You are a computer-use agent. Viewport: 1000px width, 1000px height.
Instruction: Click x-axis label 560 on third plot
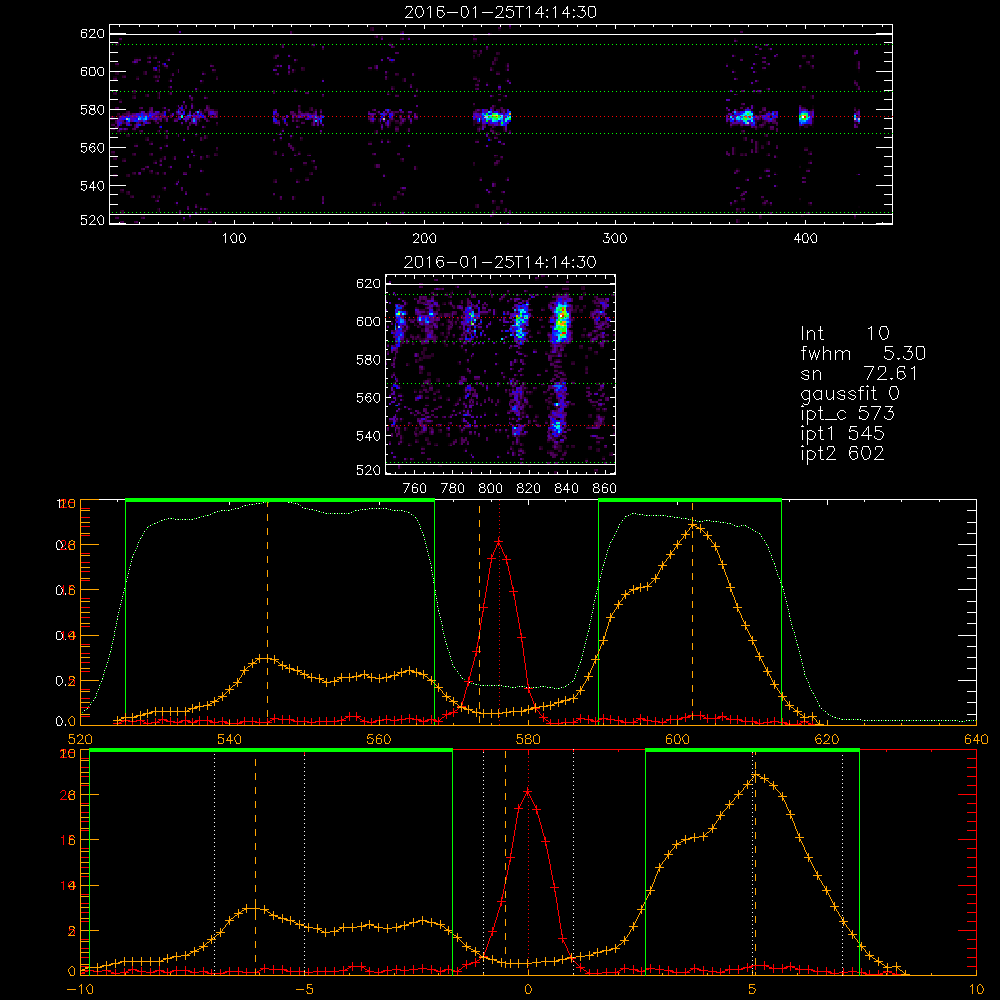(x=379, y=739)
